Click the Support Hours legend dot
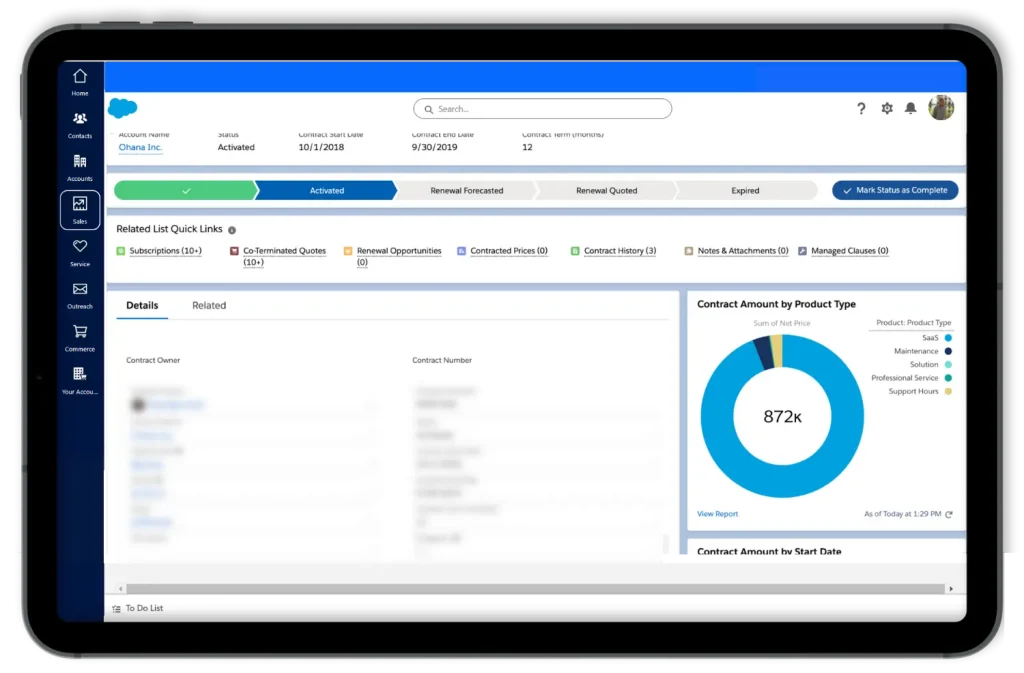Screen dimensions: 1024x673 [x=948, y=392]
